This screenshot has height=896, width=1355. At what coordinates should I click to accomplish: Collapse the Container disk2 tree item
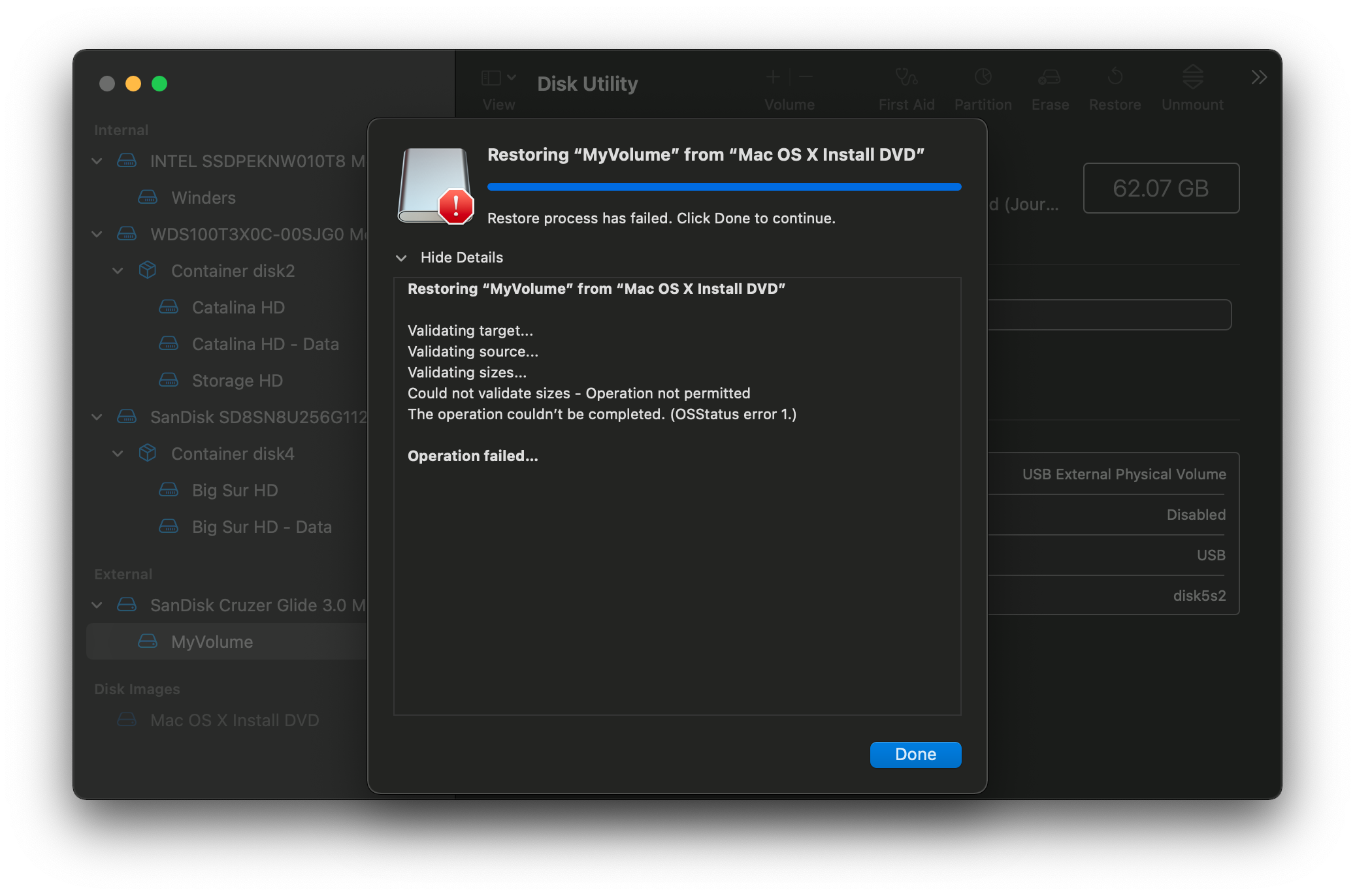coord(118,270)
